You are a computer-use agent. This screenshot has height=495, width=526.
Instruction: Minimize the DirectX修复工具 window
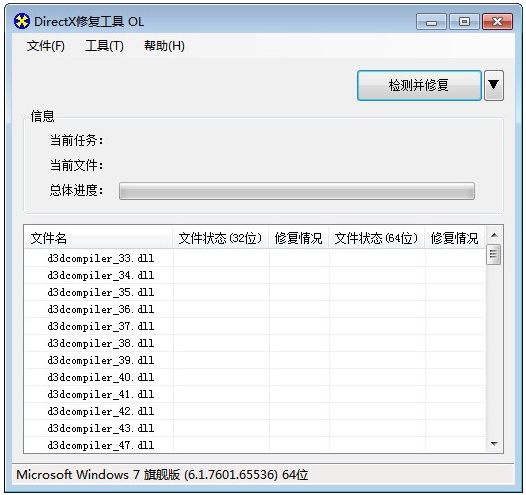(x=431, y=22)
